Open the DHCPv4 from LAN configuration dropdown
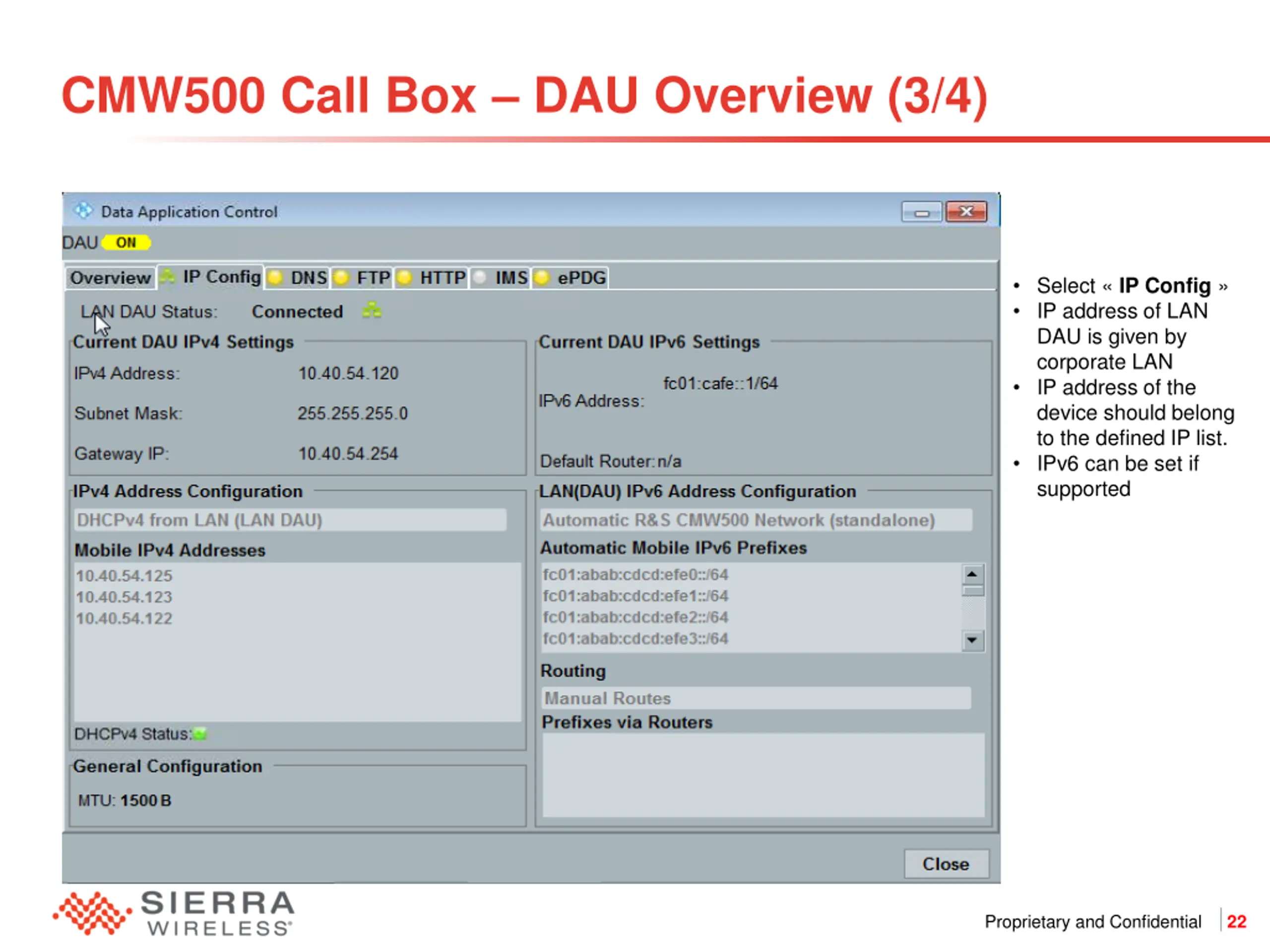This screenshot has width=1270, height=952. 291,520
